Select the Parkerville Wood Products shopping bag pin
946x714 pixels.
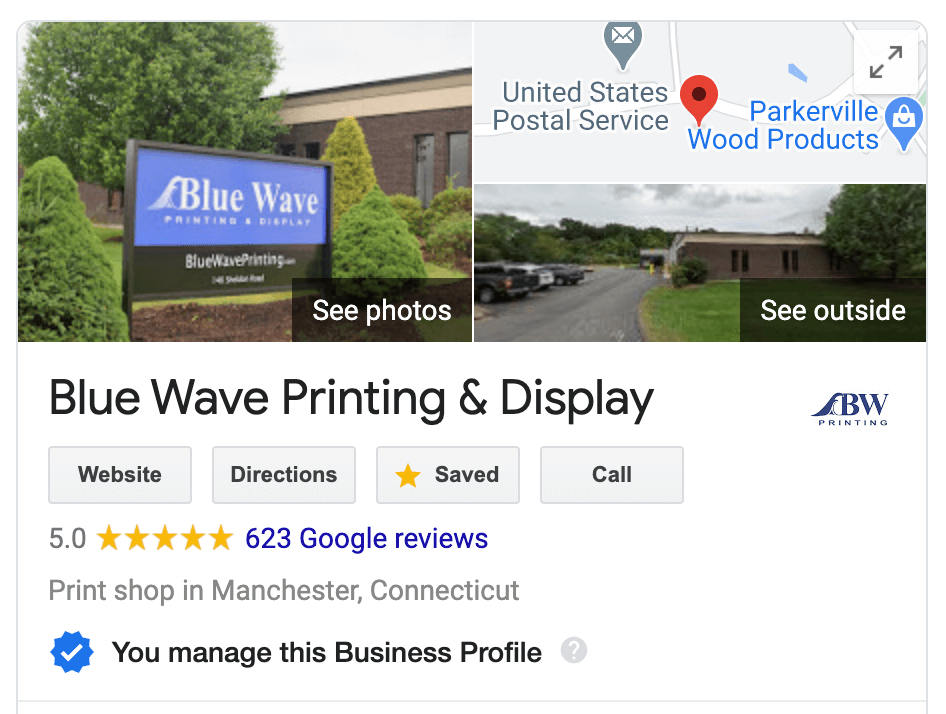coord(904,123)
